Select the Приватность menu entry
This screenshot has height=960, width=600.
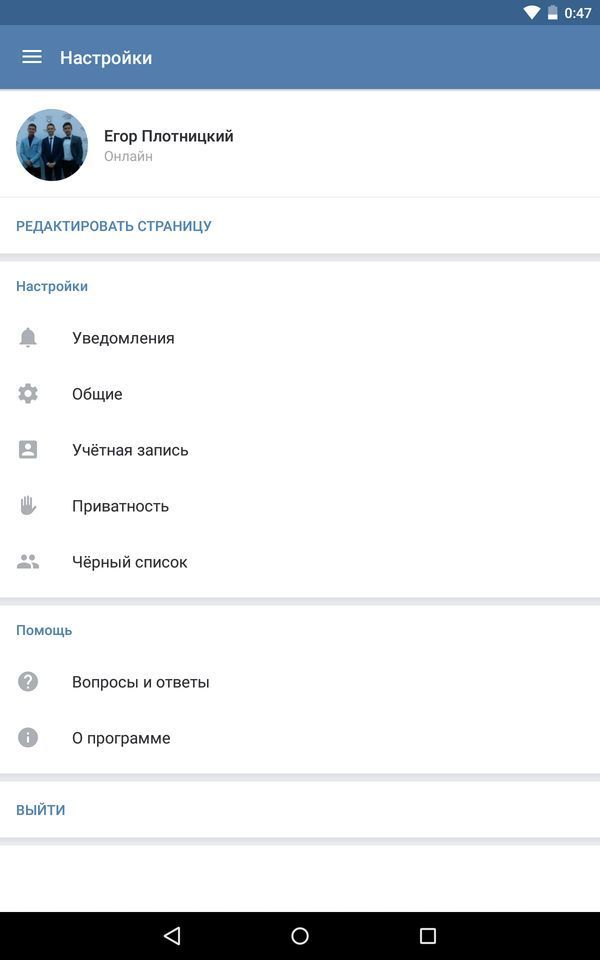(120, 506)
